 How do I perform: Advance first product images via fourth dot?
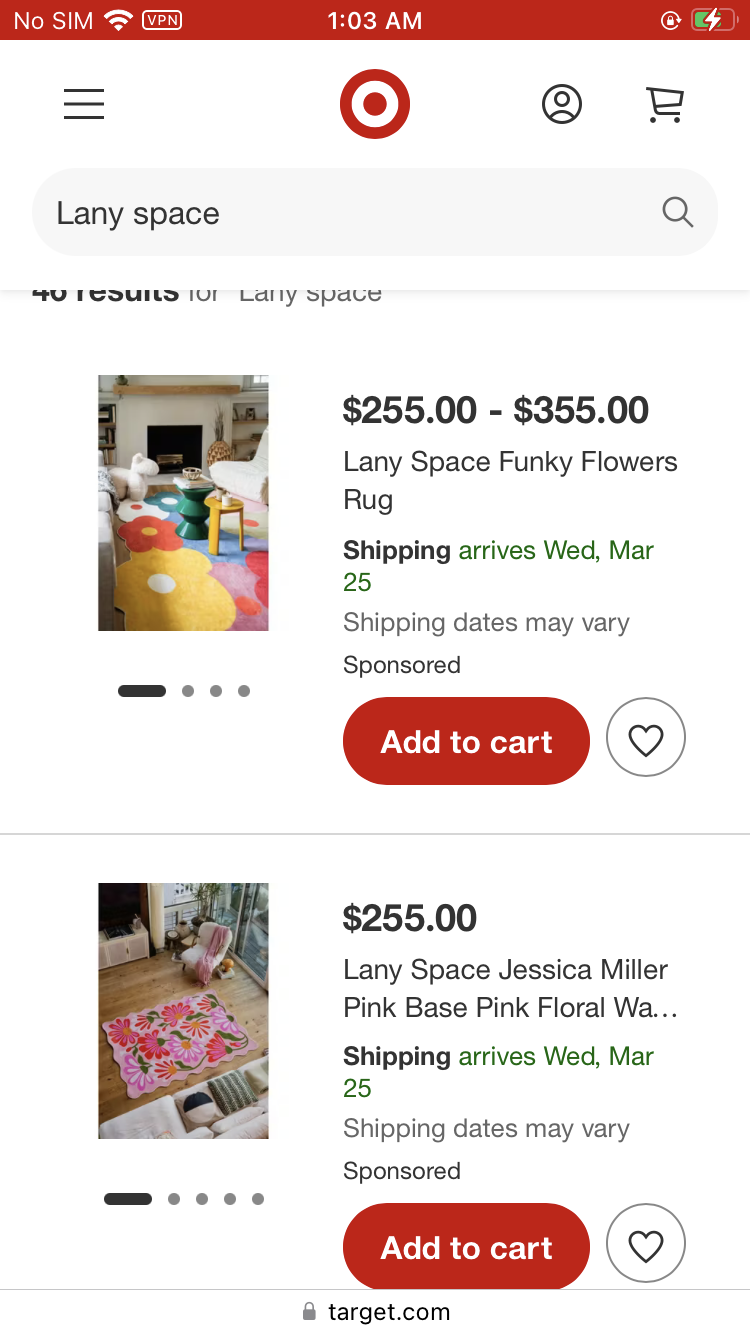[243, 690]
